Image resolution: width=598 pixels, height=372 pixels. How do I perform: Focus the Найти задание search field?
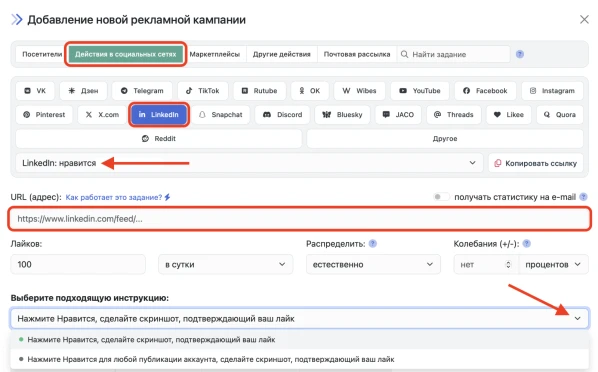click(453, 54)
